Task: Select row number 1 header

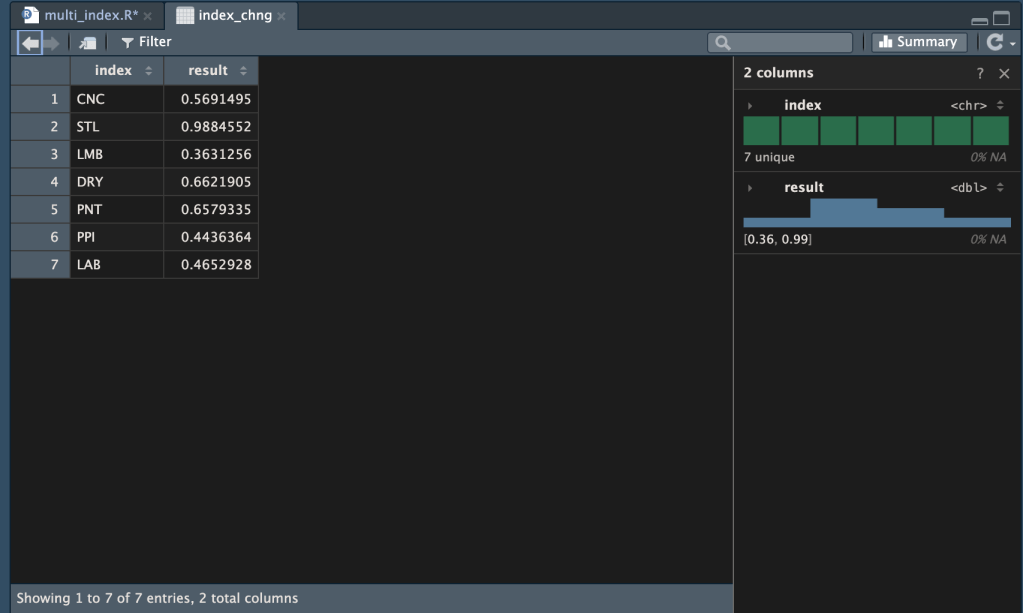Action: (40, 99)
